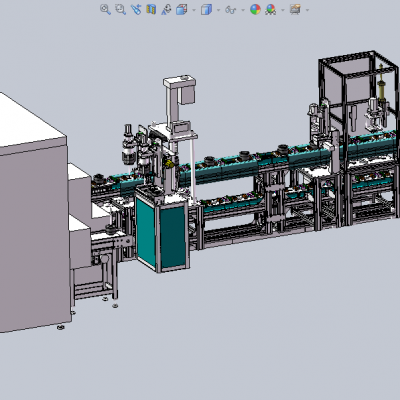Select the Zoom to Area tool
Screen dimensions: 400x400
120,9
